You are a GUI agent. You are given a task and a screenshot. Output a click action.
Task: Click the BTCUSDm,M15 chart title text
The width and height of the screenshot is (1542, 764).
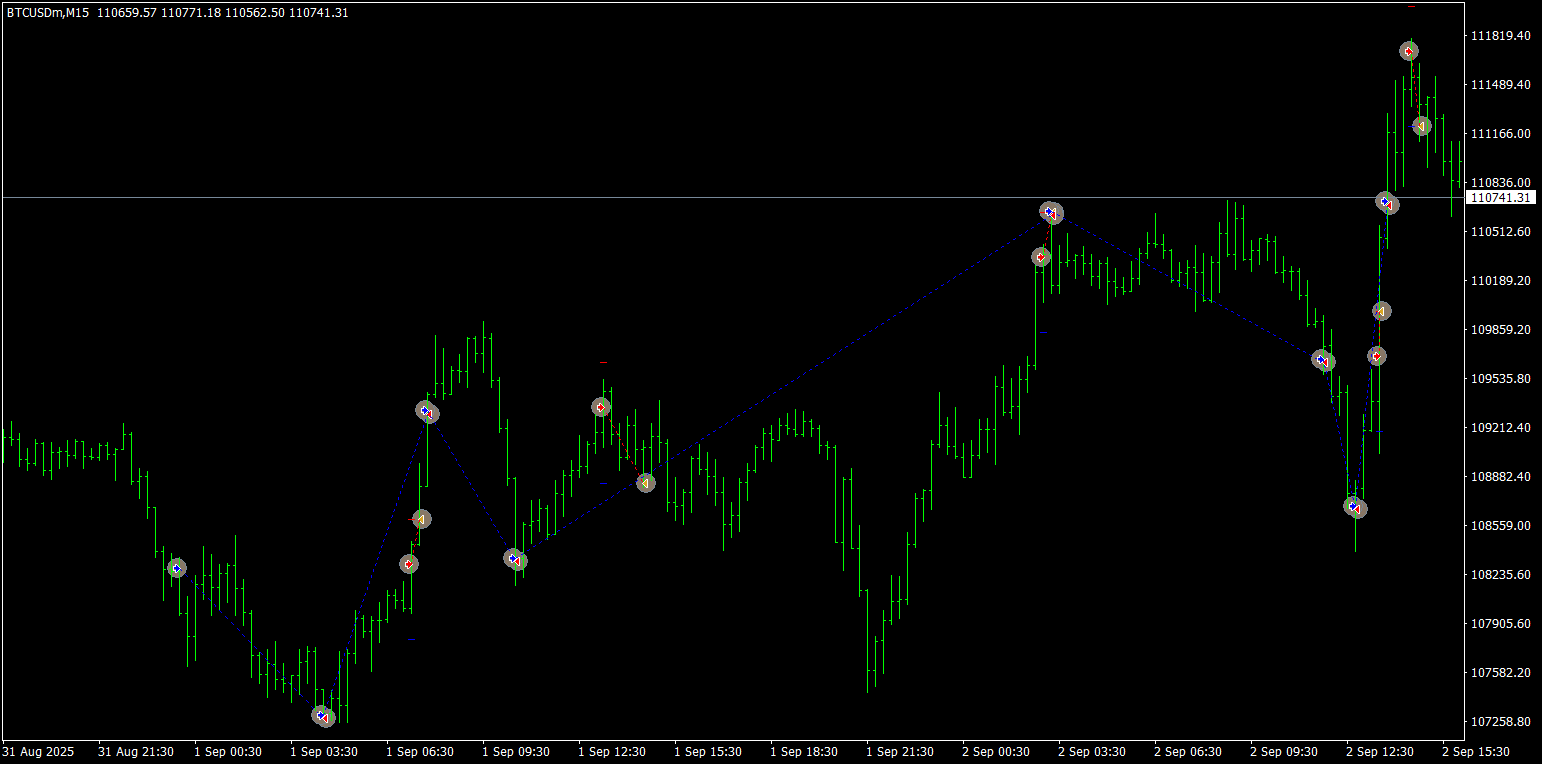pyautogui.click(x=48, y=12)
